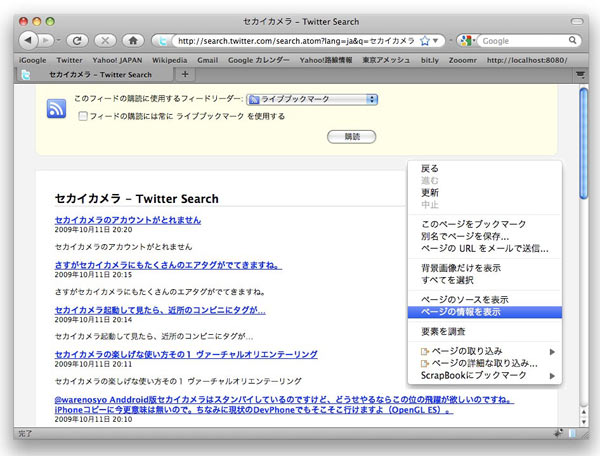The width and height of the screenshot is (600, 456).
Task: Choose 背景画像だけを表示 menu item
Action: [x=485, y=268]
